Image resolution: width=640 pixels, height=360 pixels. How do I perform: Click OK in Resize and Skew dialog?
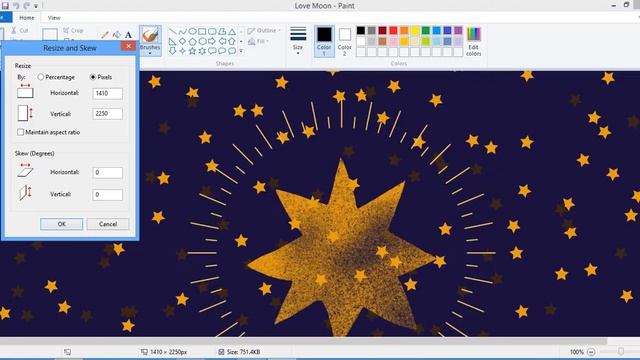[x=62, y=224]
